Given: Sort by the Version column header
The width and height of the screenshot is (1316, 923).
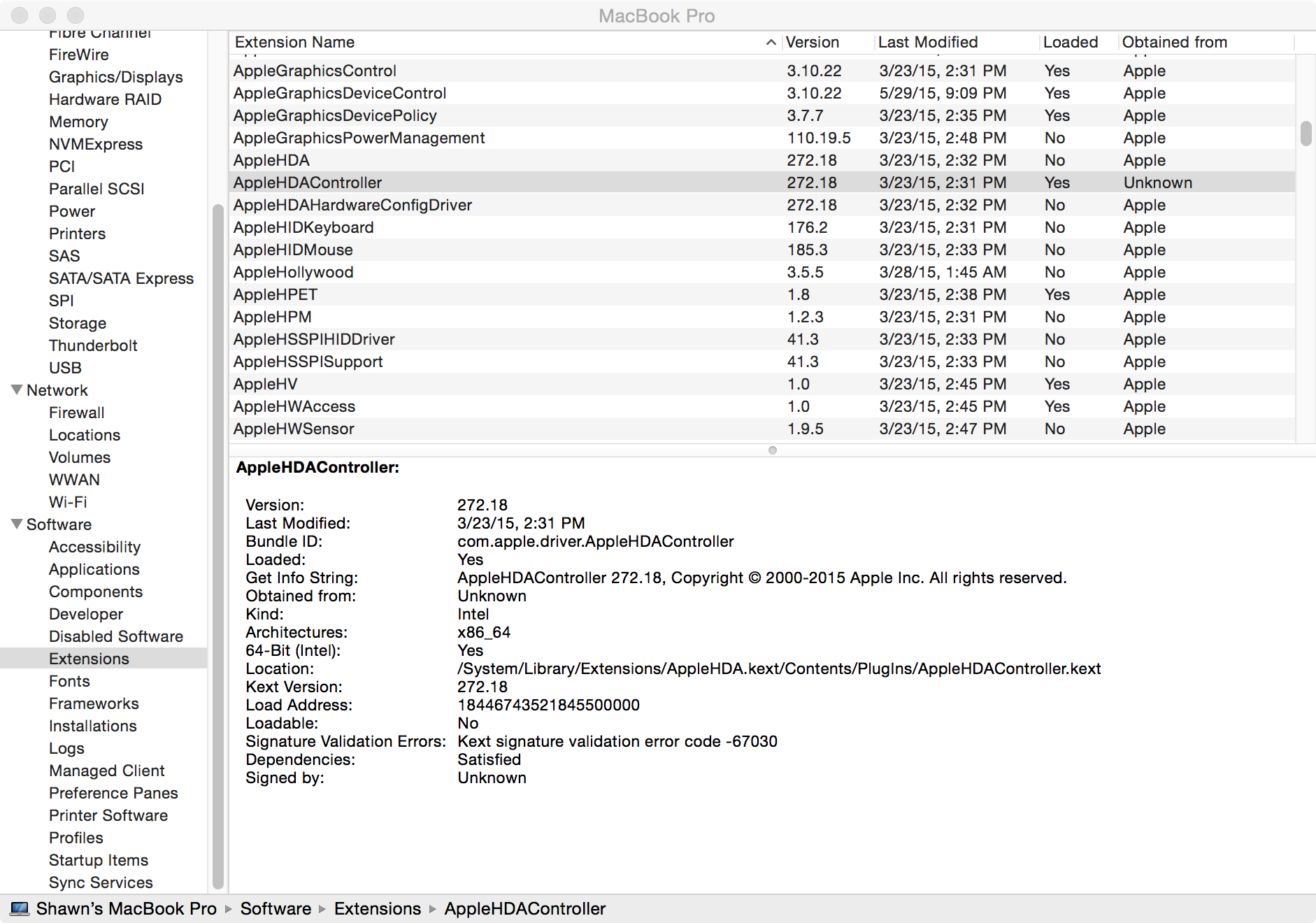Looking at the screenshot, I should 812,42.
